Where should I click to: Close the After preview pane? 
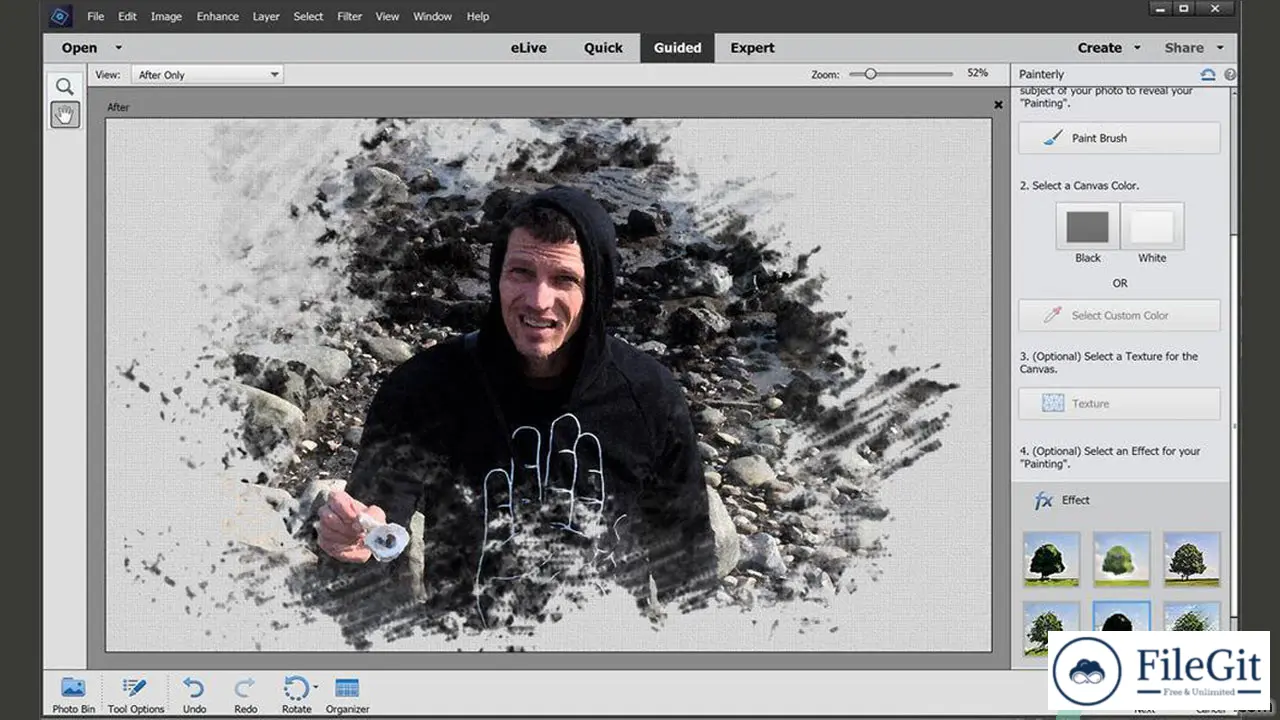click(998, 105)
